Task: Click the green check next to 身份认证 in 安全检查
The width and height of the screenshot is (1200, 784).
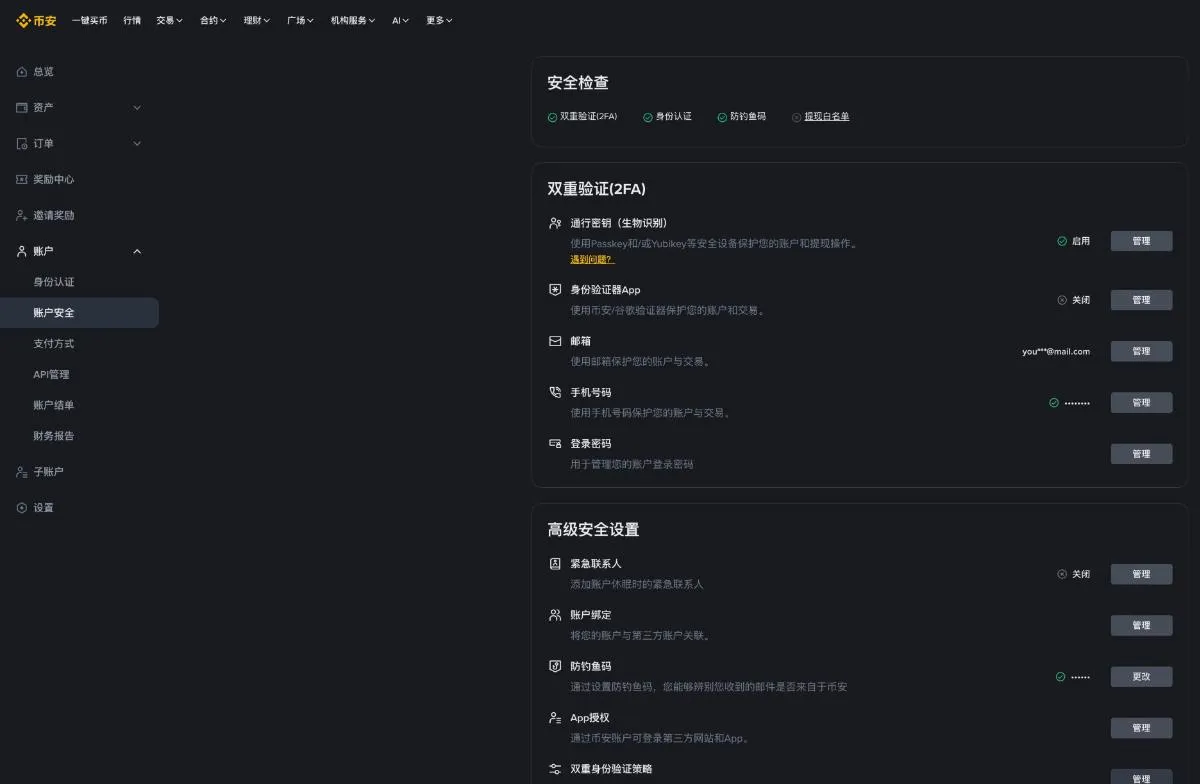Action: pos(648,117)
